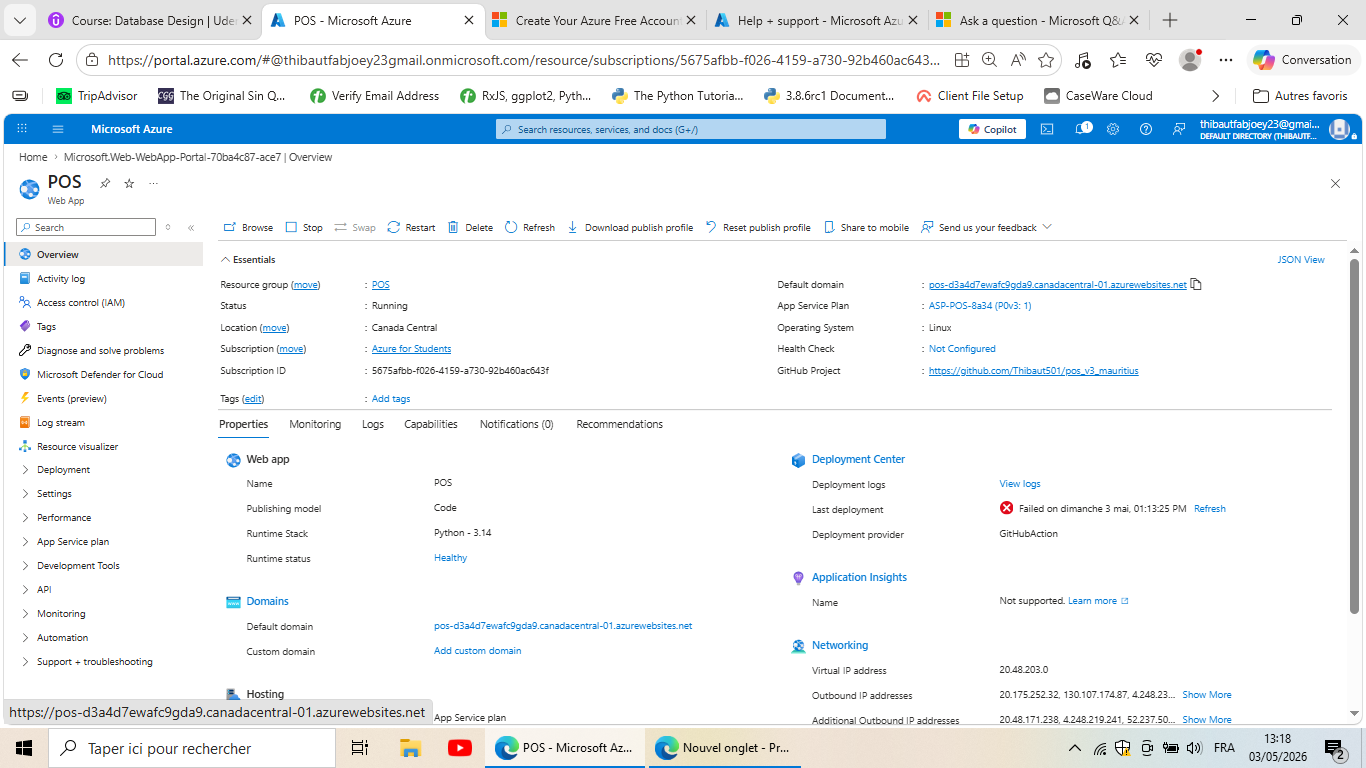This screenshot has height=768, width=1366.
Task: Open the Azure help question-mark icon
Action: click(x=1146, y=129)
